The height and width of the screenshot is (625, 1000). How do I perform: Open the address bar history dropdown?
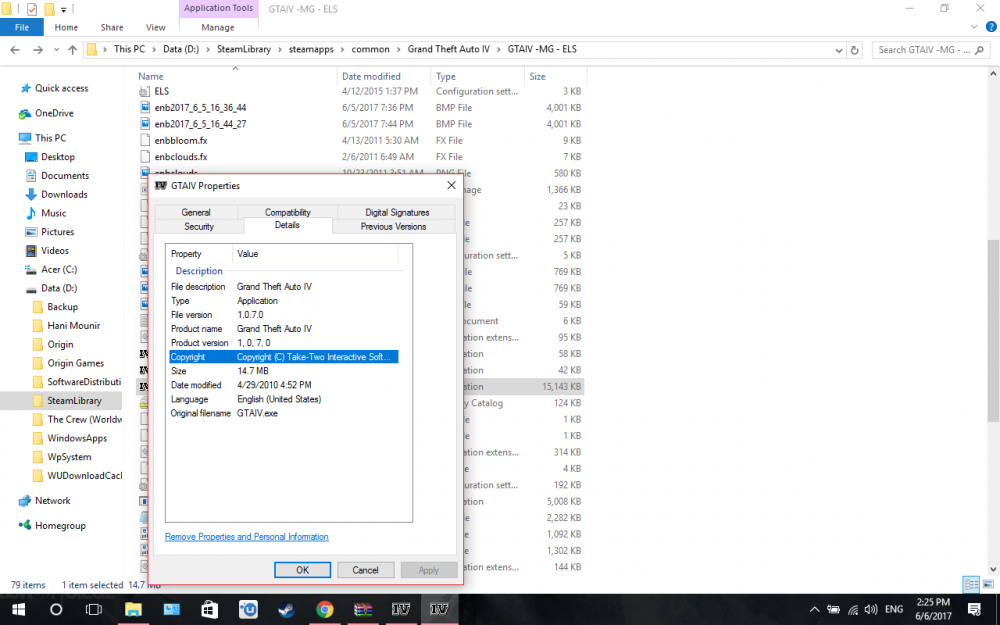click(839, 50)
